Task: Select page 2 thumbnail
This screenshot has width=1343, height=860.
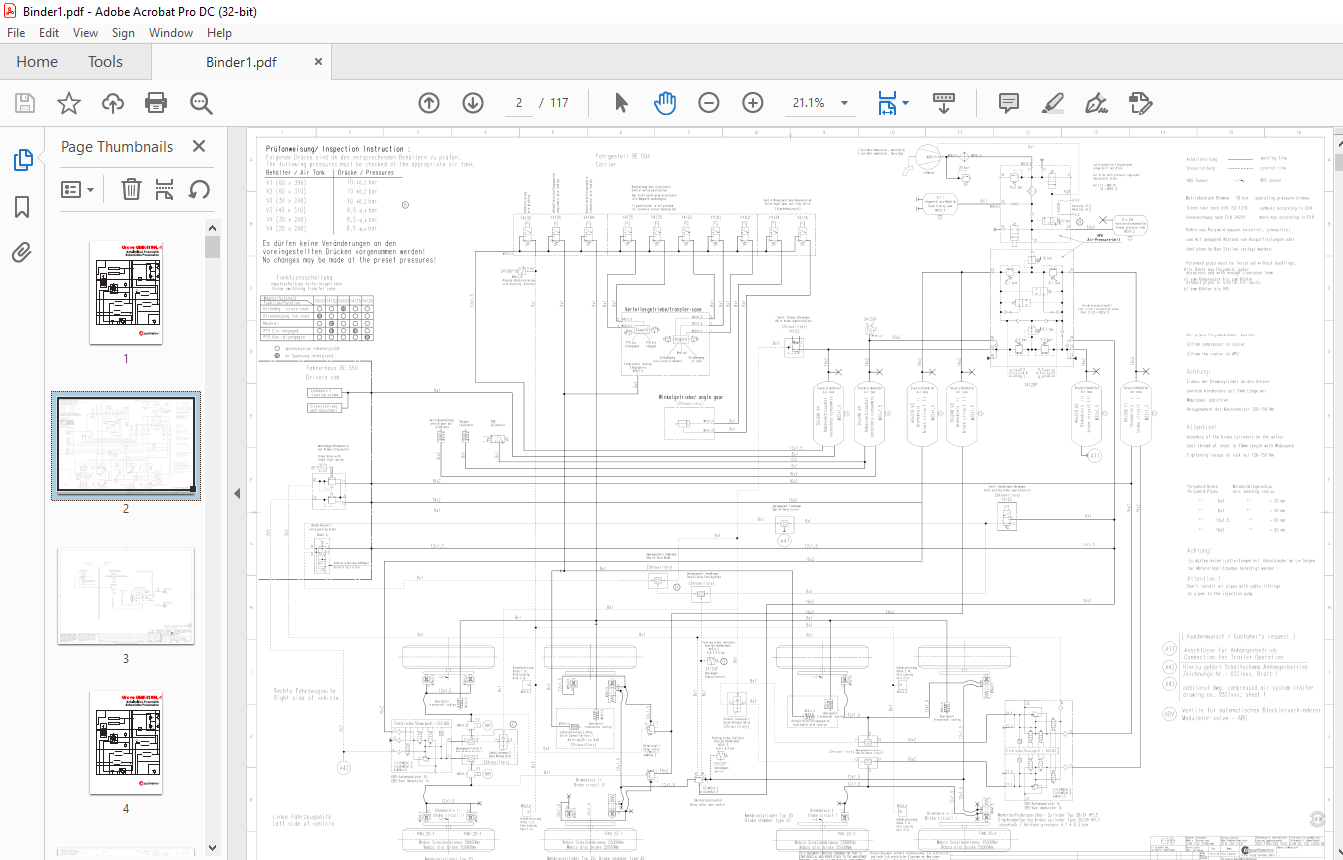Action: pyautogui.click(x=126, y=445)
